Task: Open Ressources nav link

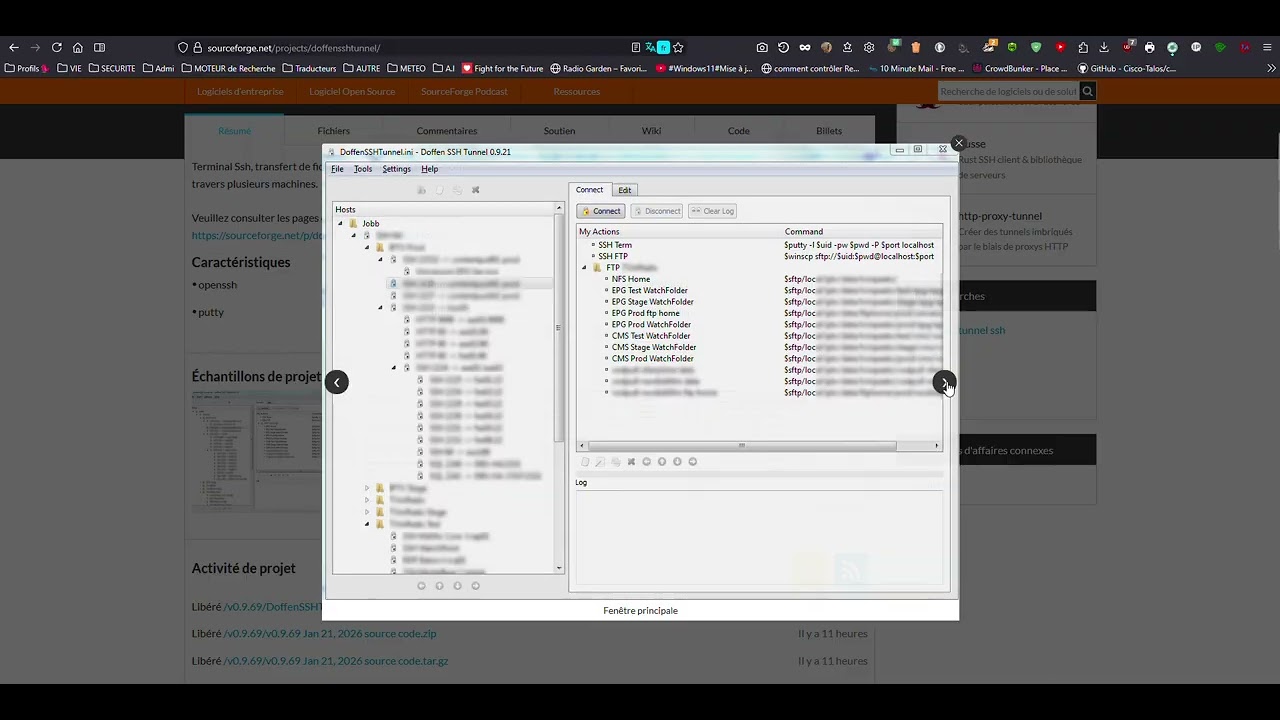Action: tap(577, 91)
